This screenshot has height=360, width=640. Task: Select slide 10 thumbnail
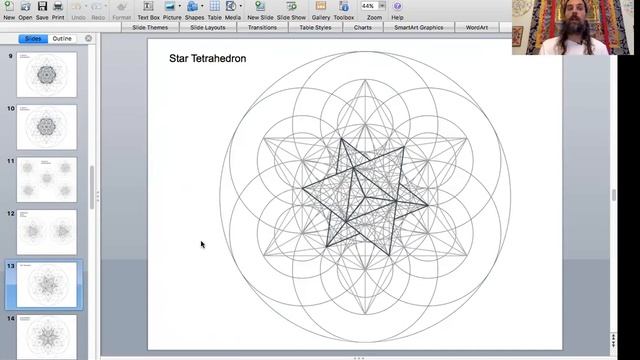[x=47, y=127]
